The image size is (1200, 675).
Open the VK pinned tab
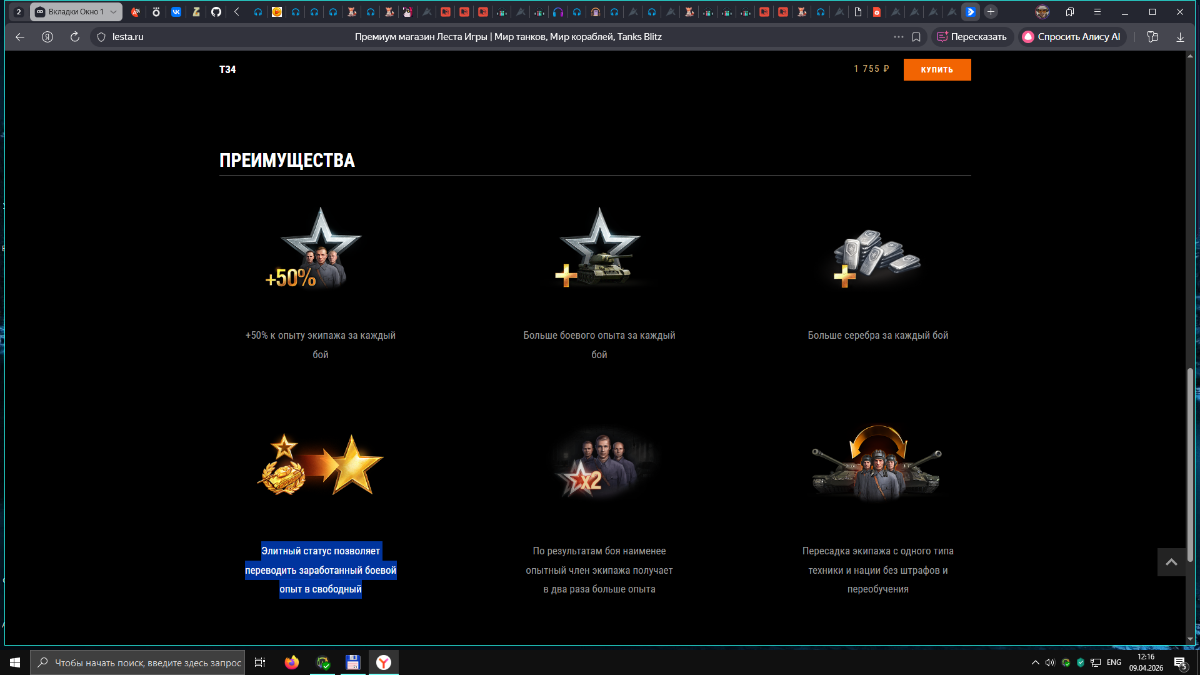pyautogui.click(x=176, y=12)
